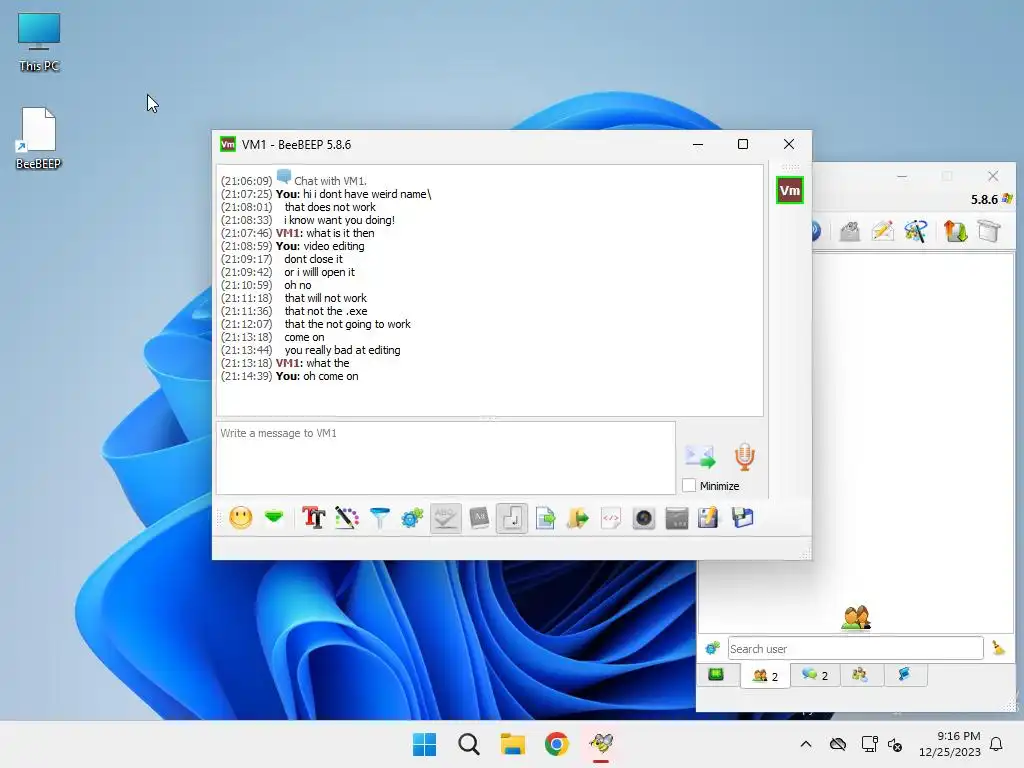Image resolution: width=1024 pixels, height=768 pixels.
Task: Click the camera screenshot icon
Action: (644, 519)
